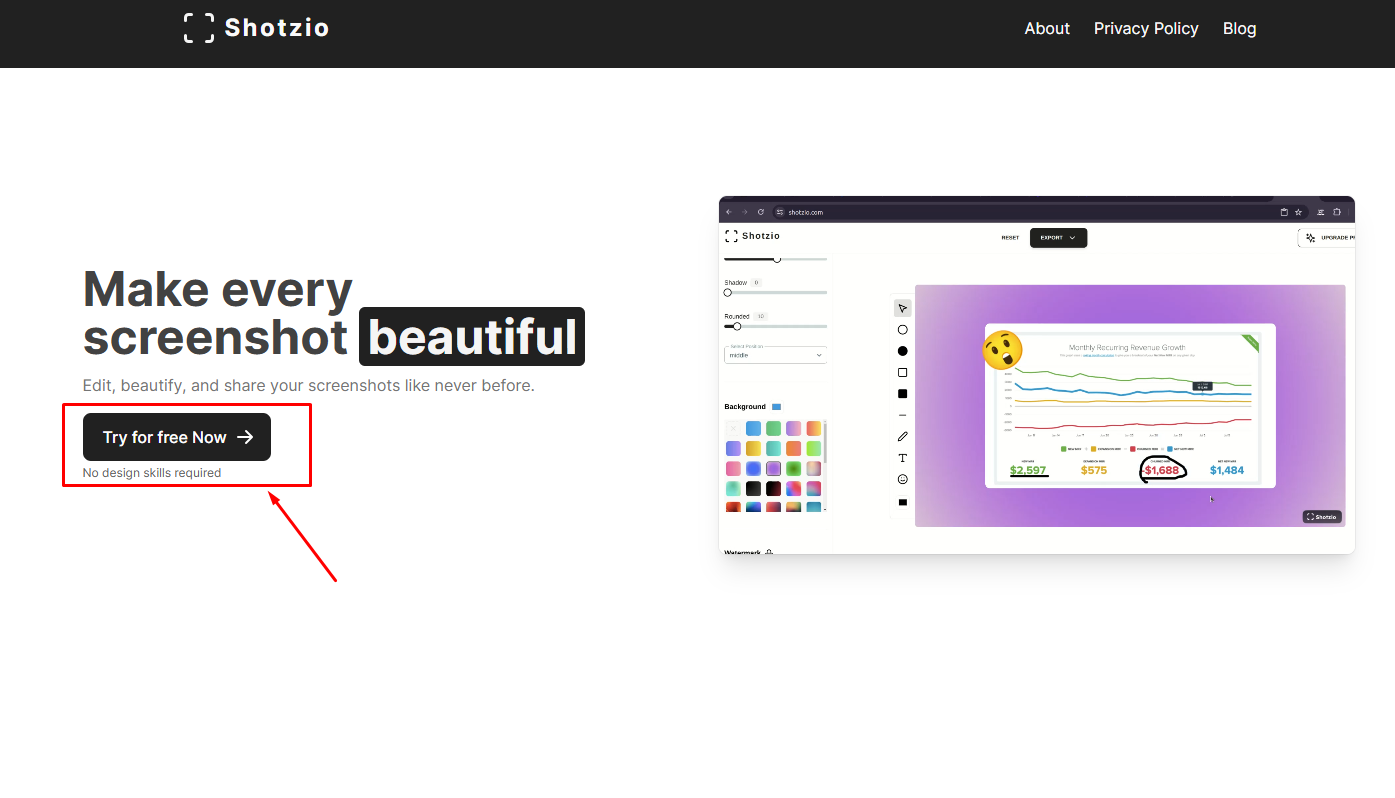
Task: Click the black drawing color box below the emoji tool
Action: [x=902, y=502]
